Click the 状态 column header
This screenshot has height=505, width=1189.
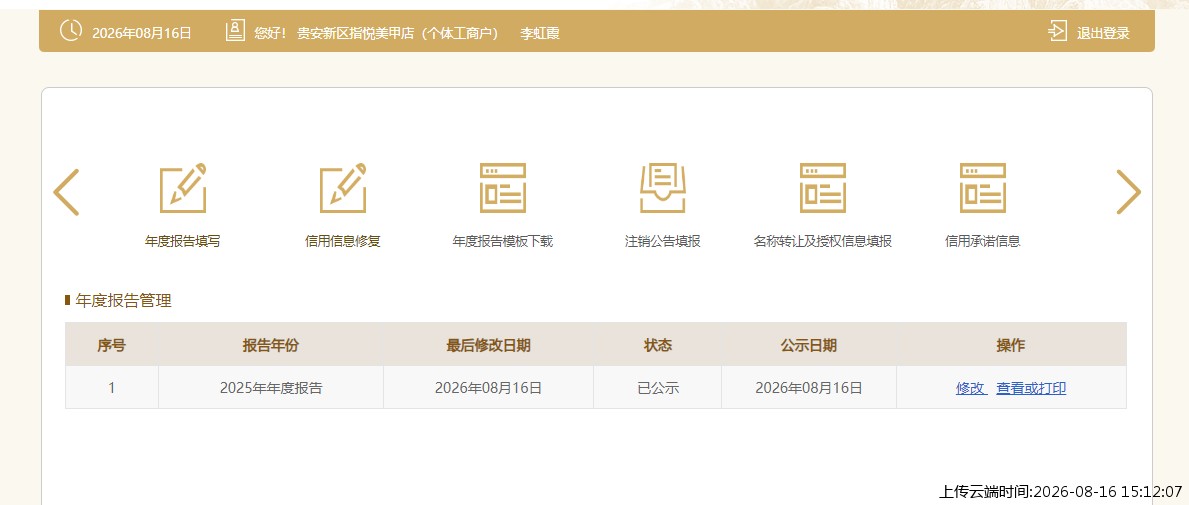657,345
